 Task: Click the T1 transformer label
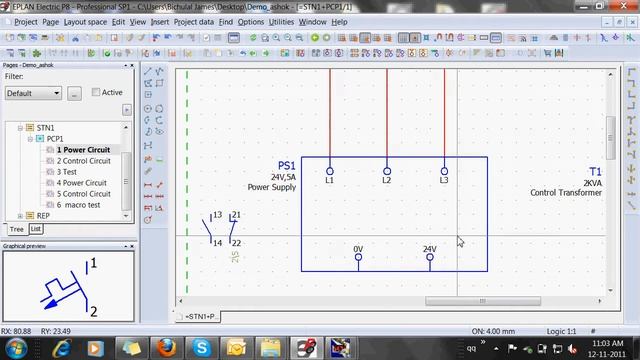point(595,171)
